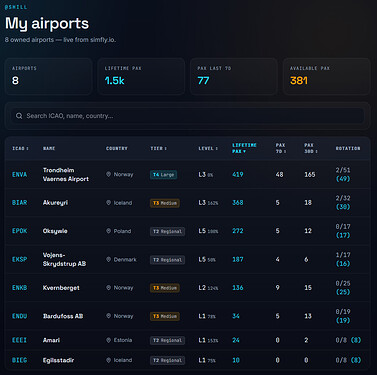Click the My airports page heading
Viewport: 377px width, 375px height.
pos(47,23)
